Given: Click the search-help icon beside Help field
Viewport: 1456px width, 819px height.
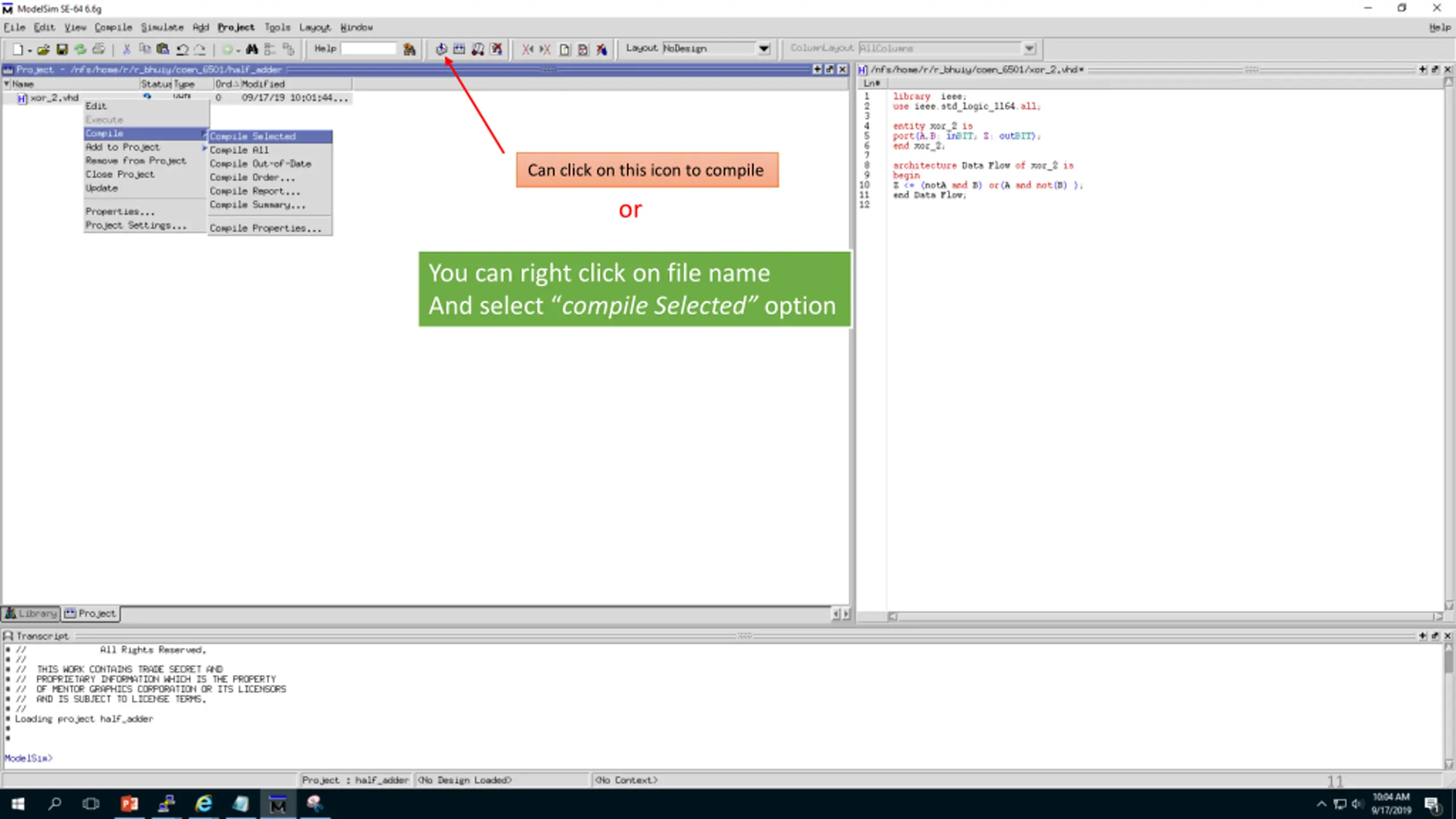Looking at the screenshot, I should click(x=409, y=49).
